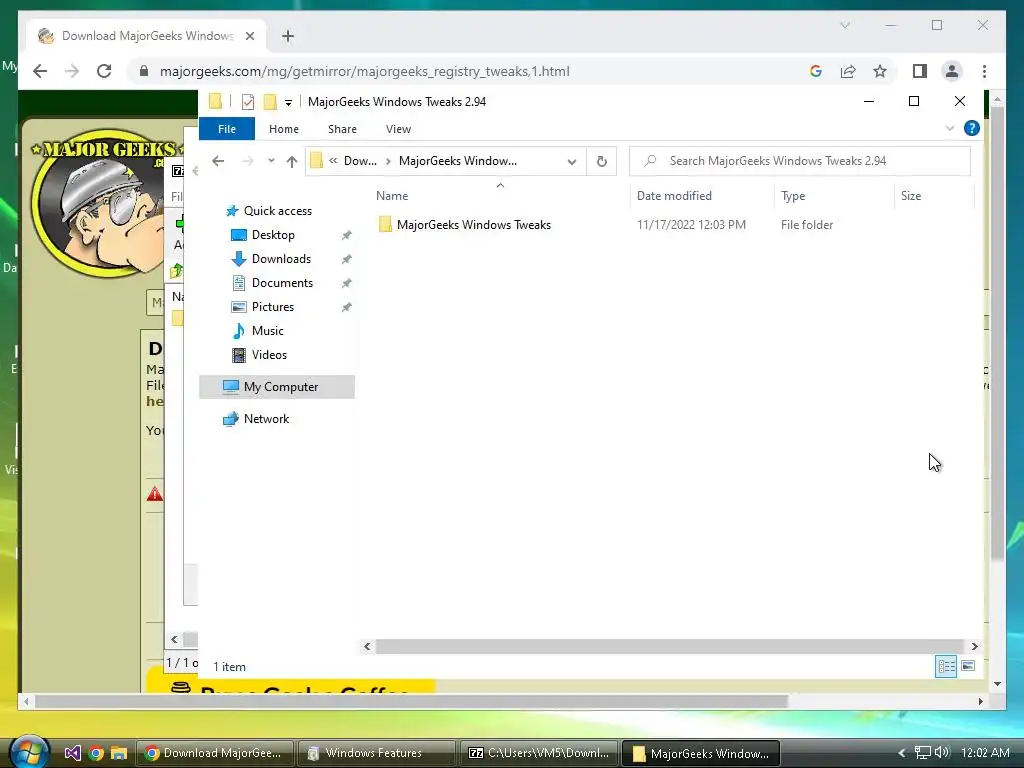This screenshot has height=768, width=1024.
Task: Click the pin icon beside Downloads
Action: click(346, 259)
